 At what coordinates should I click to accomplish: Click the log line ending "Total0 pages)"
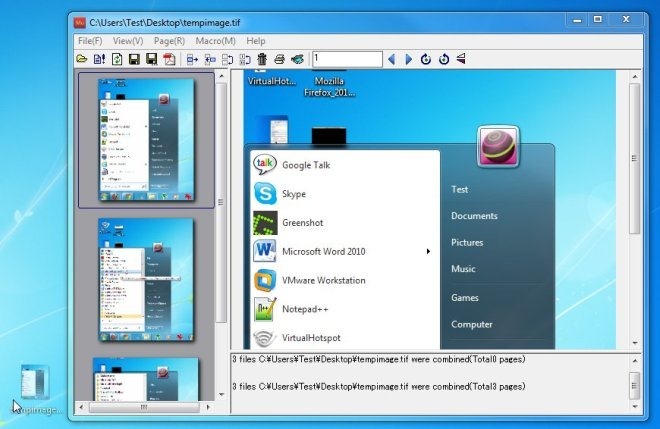[378, 360]
